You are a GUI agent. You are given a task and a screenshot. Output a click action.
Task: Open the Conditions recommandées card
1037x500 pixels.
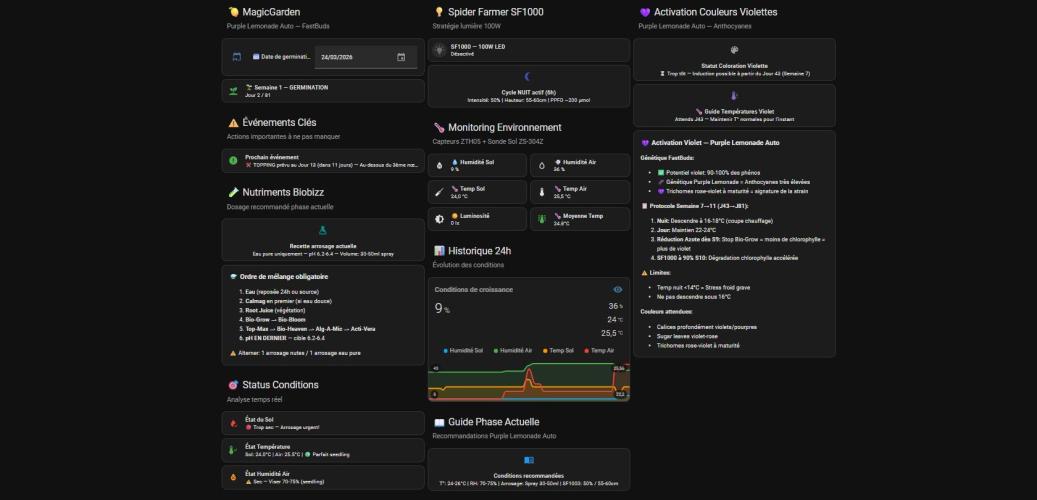pos(528,470)
